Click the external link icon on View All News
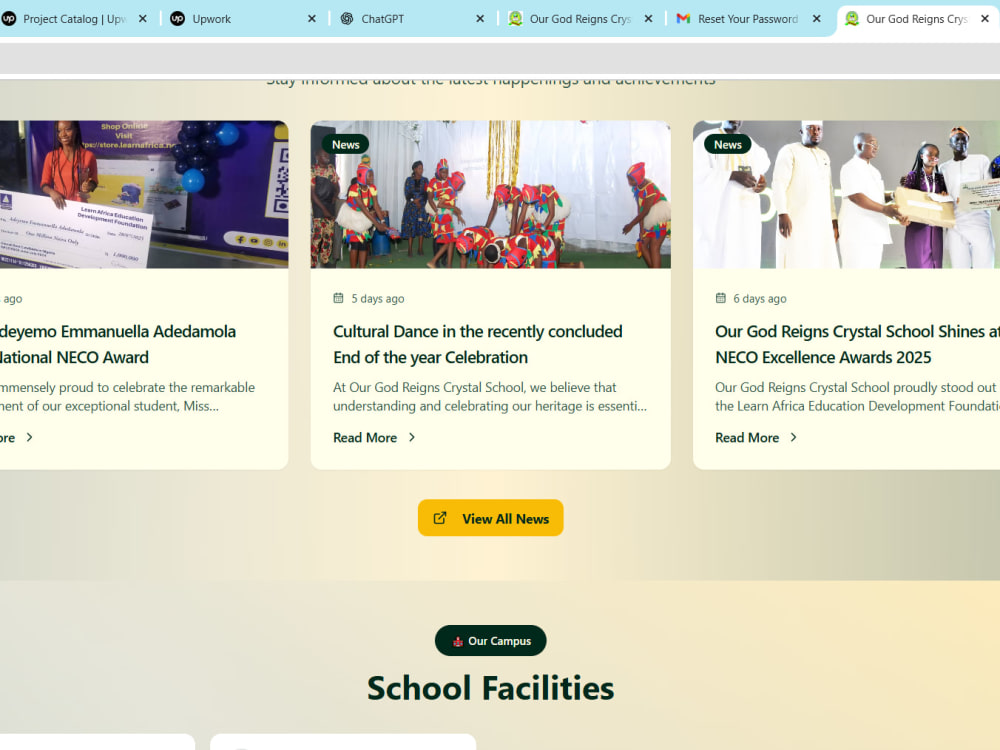 [x=440, y=518]
